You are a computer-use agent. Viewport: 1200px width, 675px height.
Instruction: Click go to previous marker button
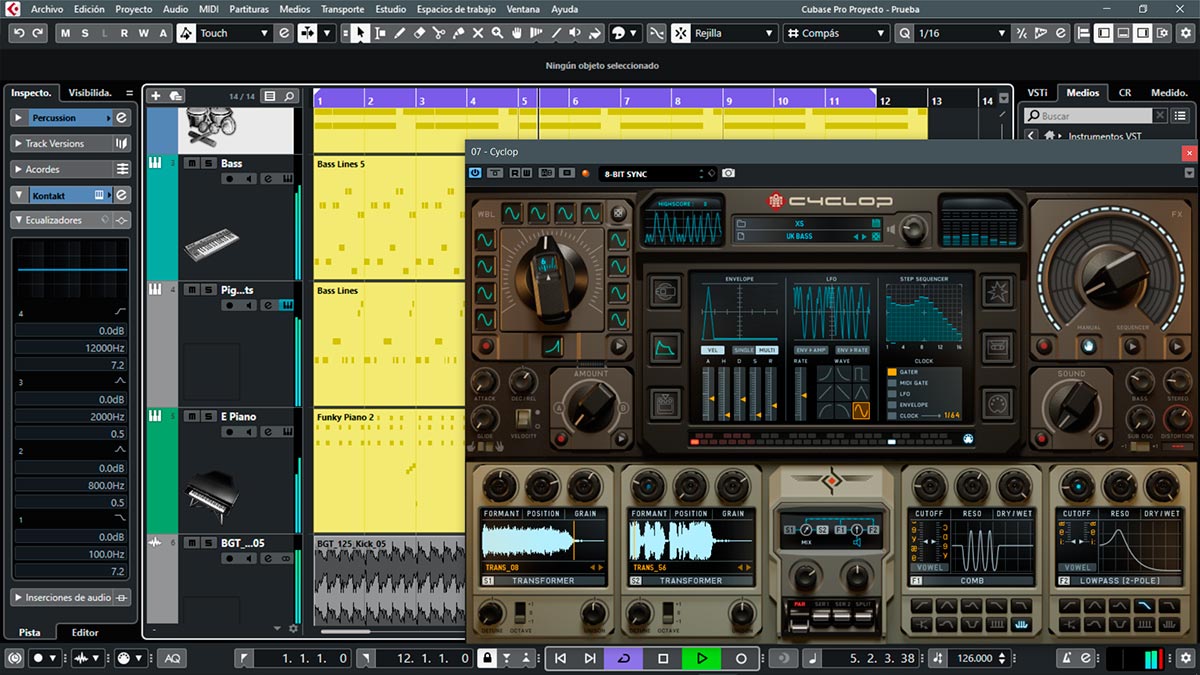tap(560, 658)
